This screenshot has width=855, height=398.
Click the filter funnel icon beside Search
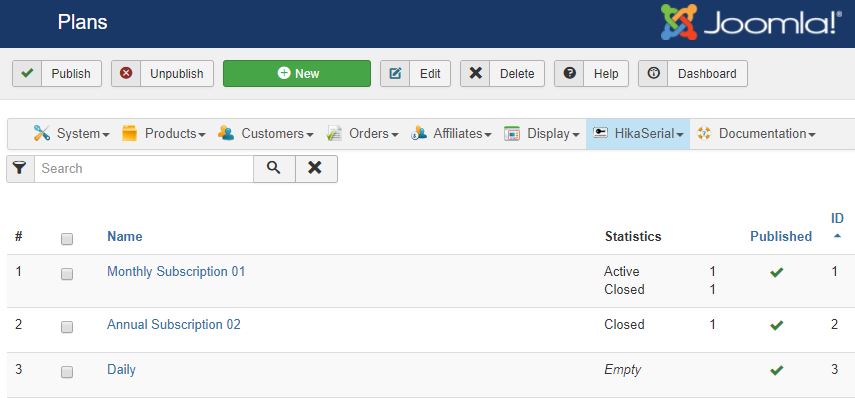coord(20,168)
